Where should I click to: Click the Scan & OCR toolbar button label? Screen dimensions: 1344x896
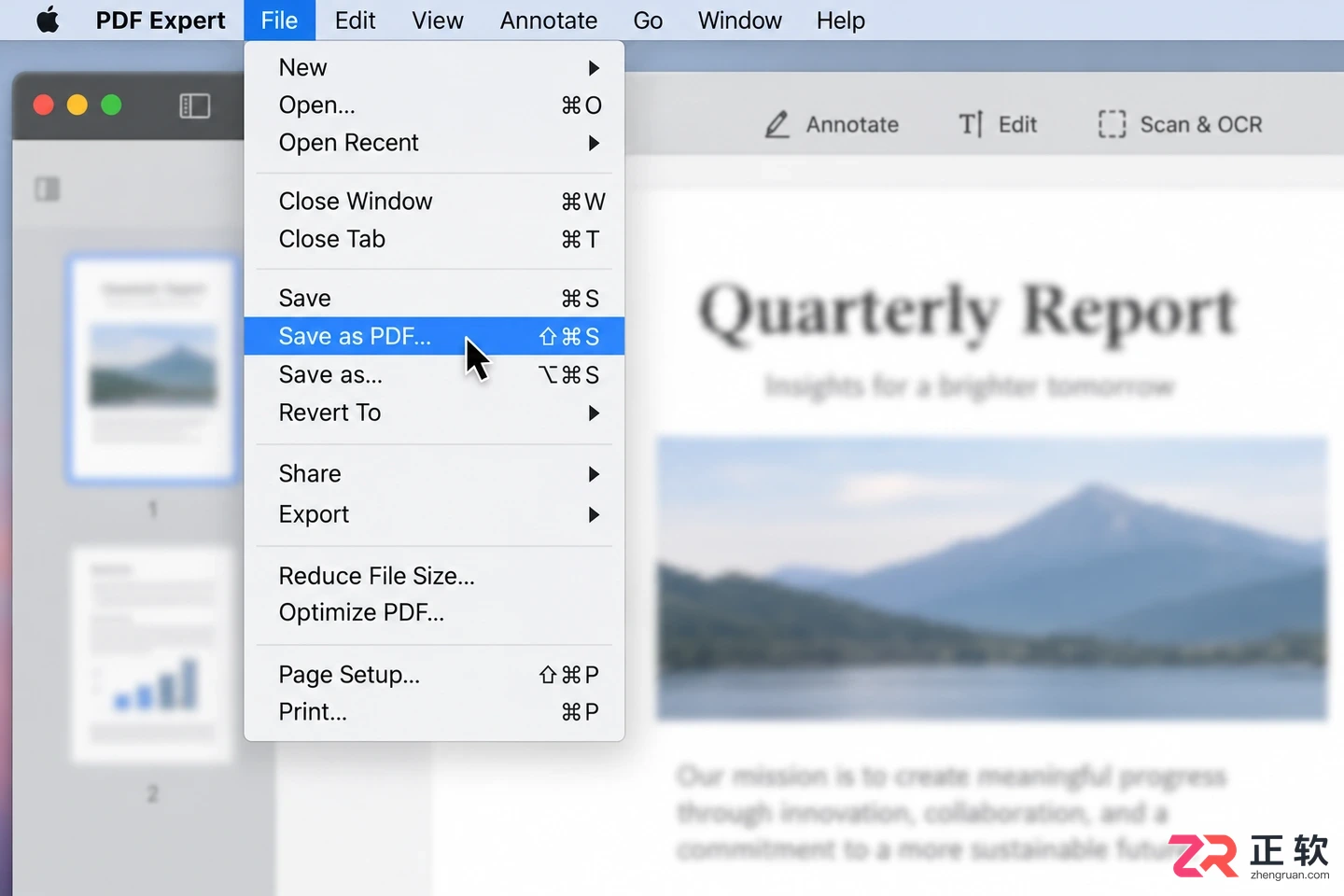tap(1201, 124)
